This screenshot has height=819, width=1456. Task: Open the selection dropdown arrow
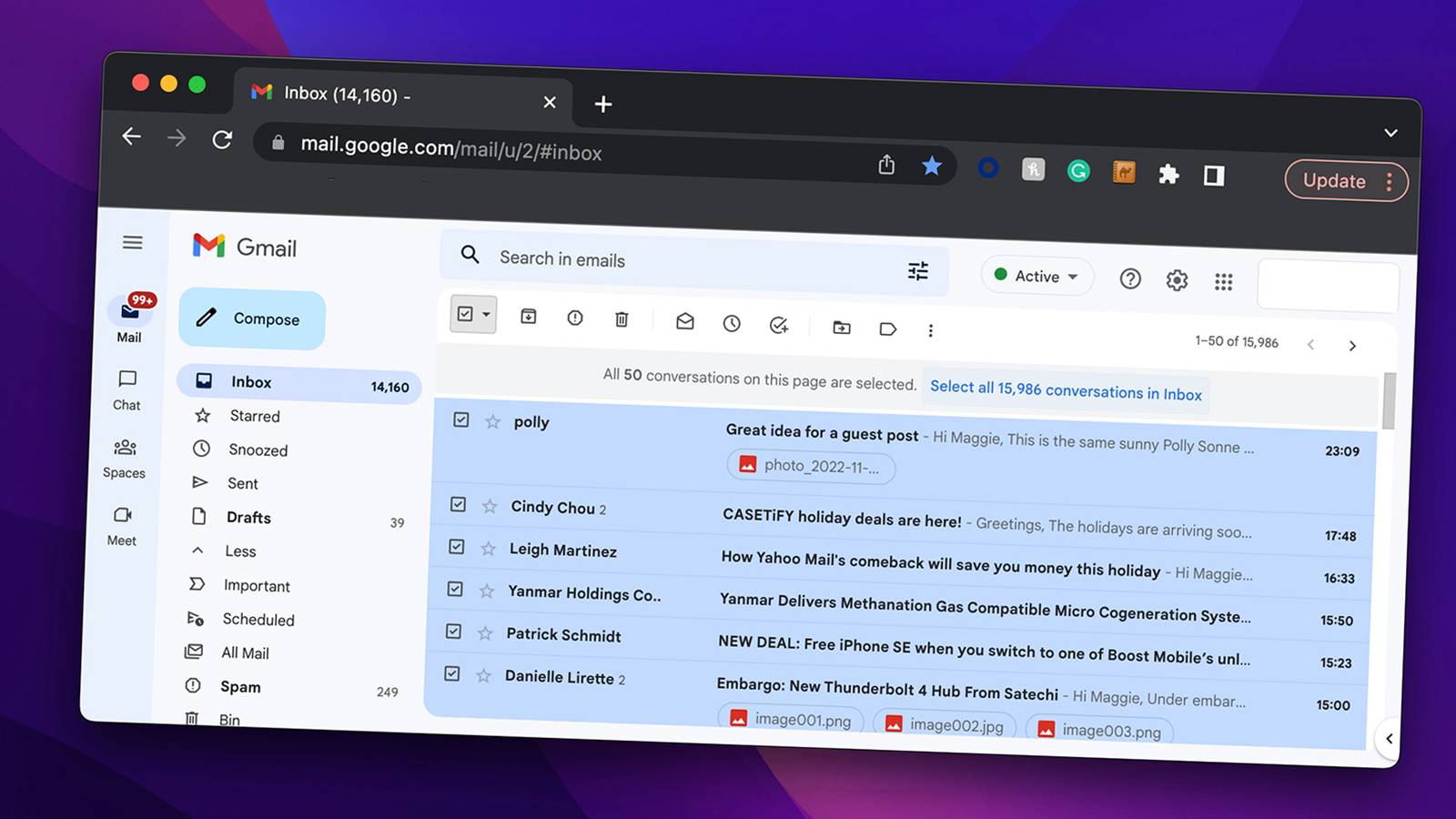[484, 316]
